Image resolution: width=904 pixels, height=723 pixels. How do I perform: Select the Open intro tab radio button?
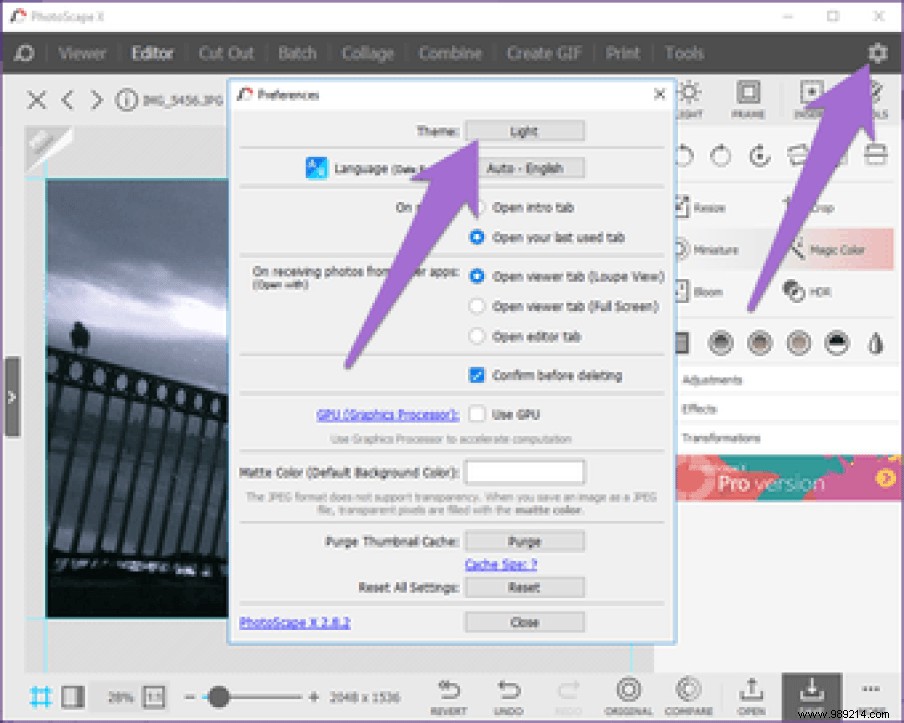(x=477, y=207)
